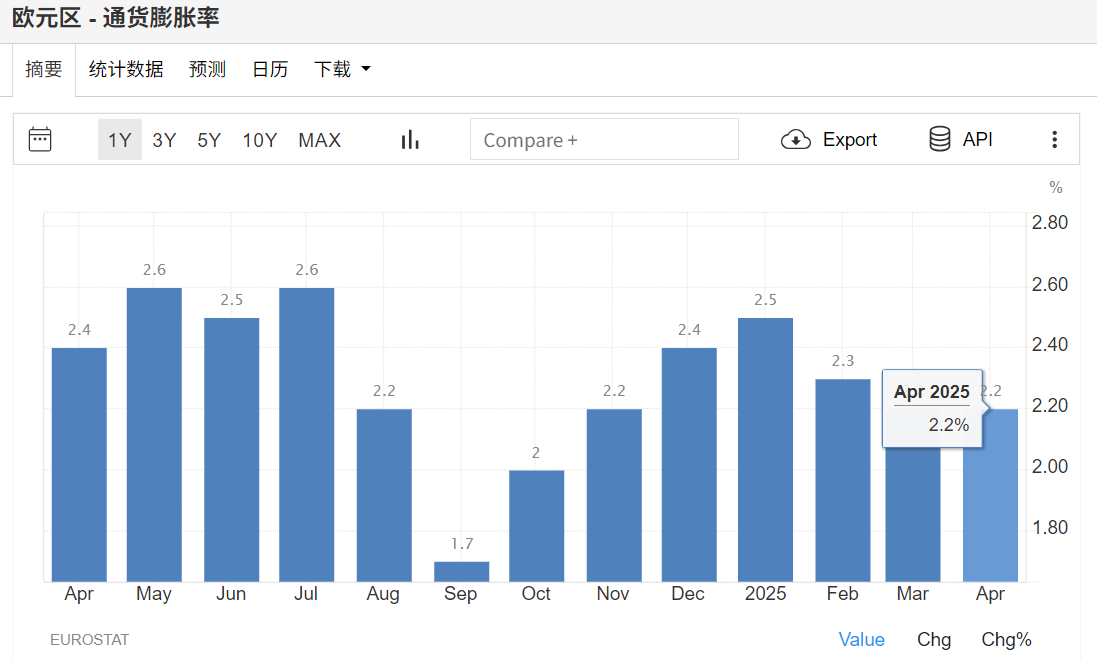Click the 2025 x-axis label
The height and width of the screenshot is (659, 1097).
coord(765,593)
